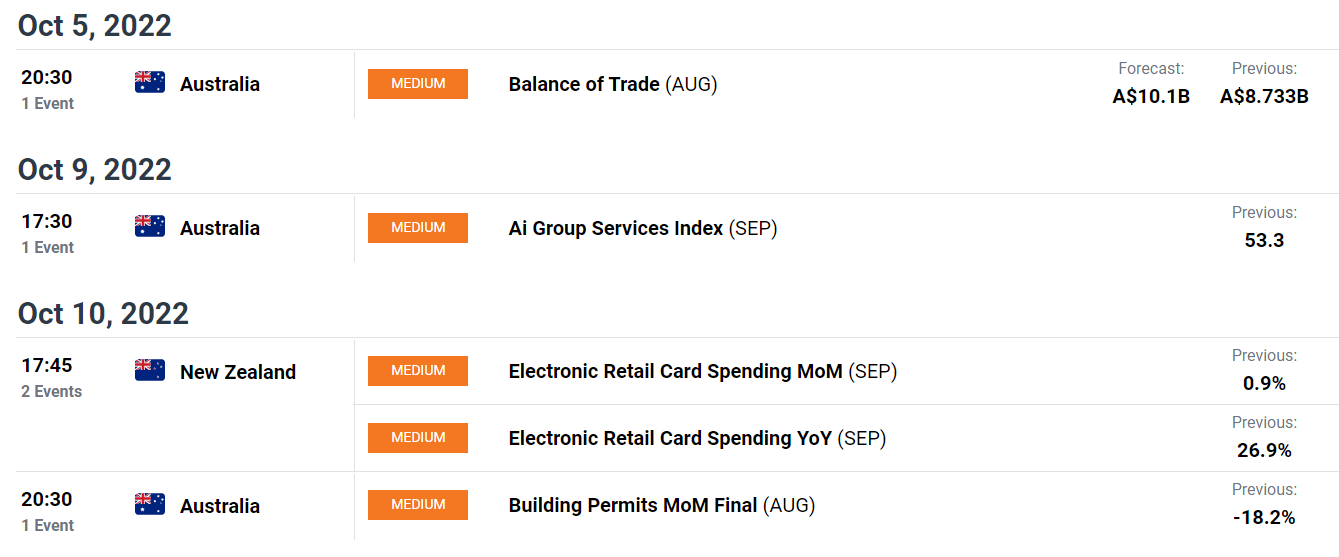Click the New Zealand country name
1339x557 pixels.
click(238, 372)
